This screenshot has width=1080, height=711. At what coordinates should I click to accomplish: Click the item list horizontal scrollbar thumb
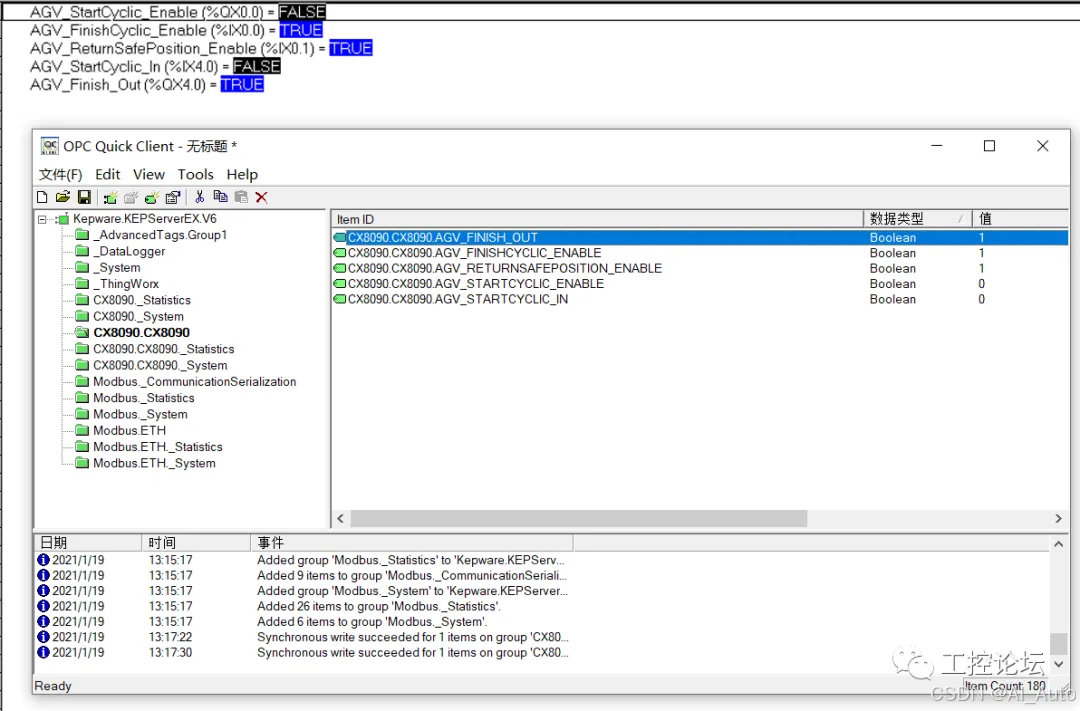[579, 518]
